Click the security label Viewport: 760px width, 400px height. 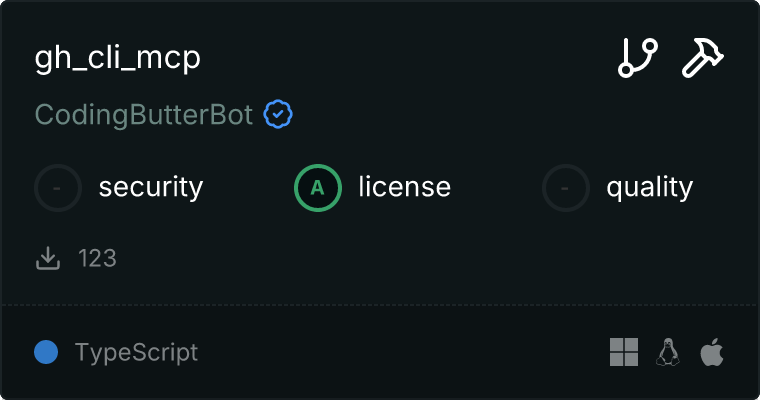point(151,187)
